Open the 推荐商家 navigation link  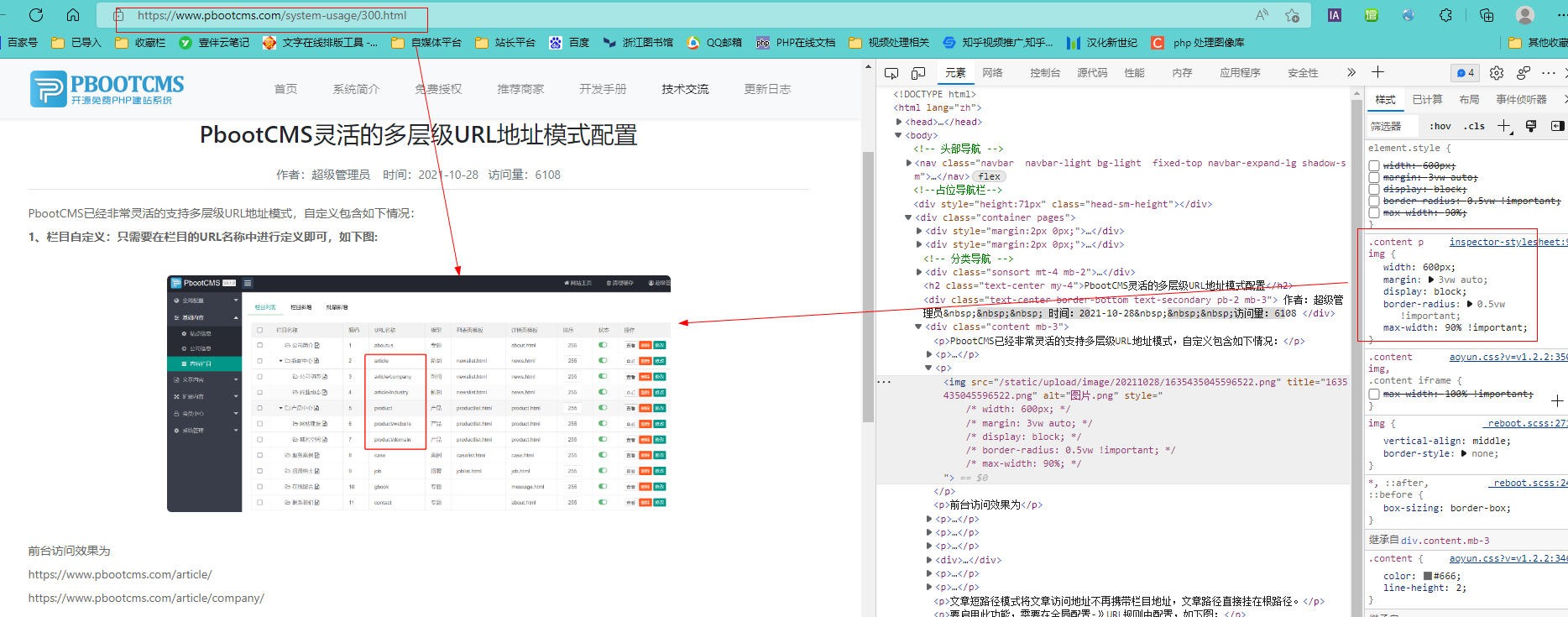coord(520,89)
